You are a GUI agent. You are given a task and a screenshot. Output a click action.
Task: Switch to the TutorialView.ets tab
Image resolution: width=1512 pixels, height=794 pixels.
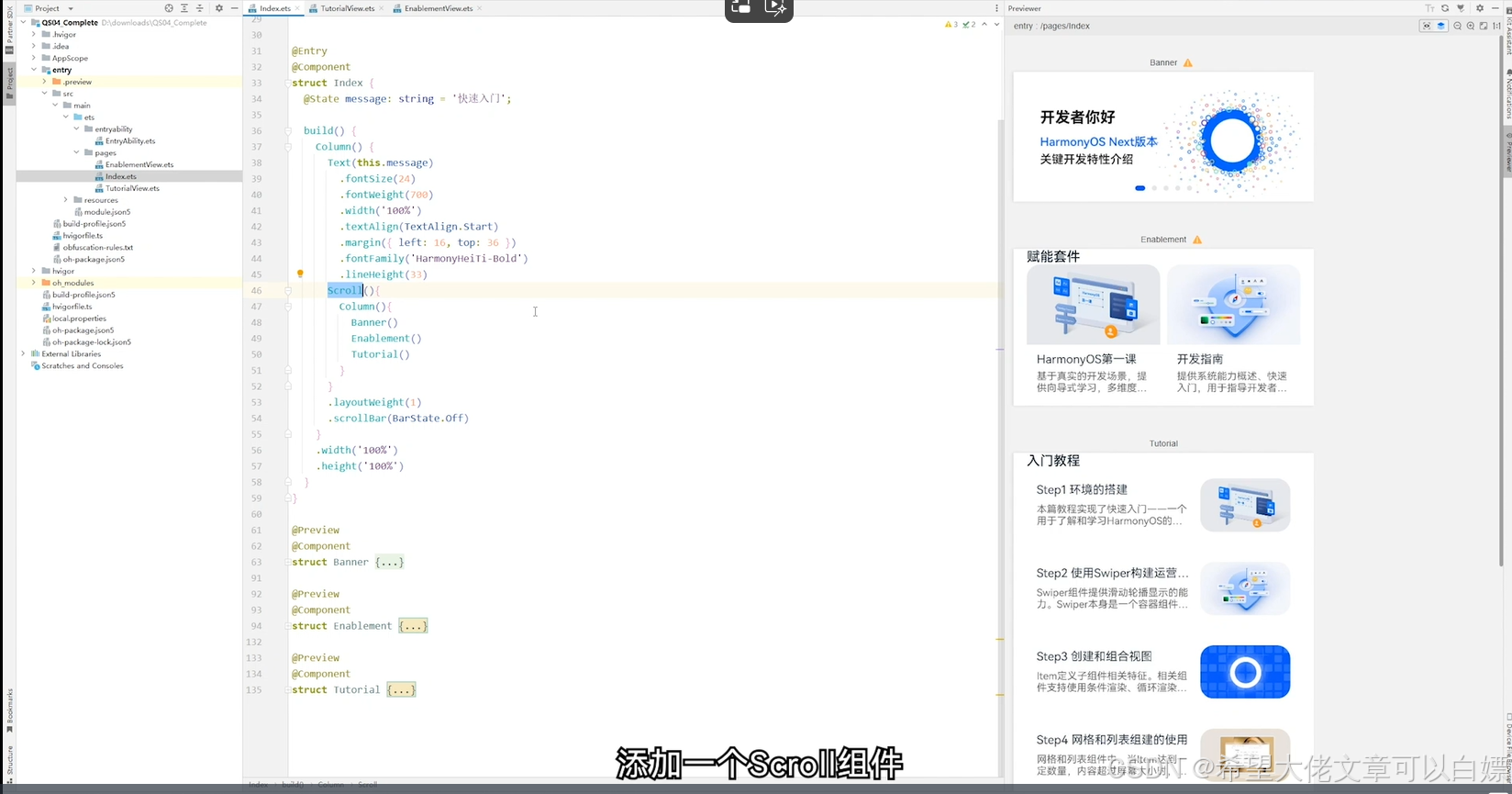point(347,8)
